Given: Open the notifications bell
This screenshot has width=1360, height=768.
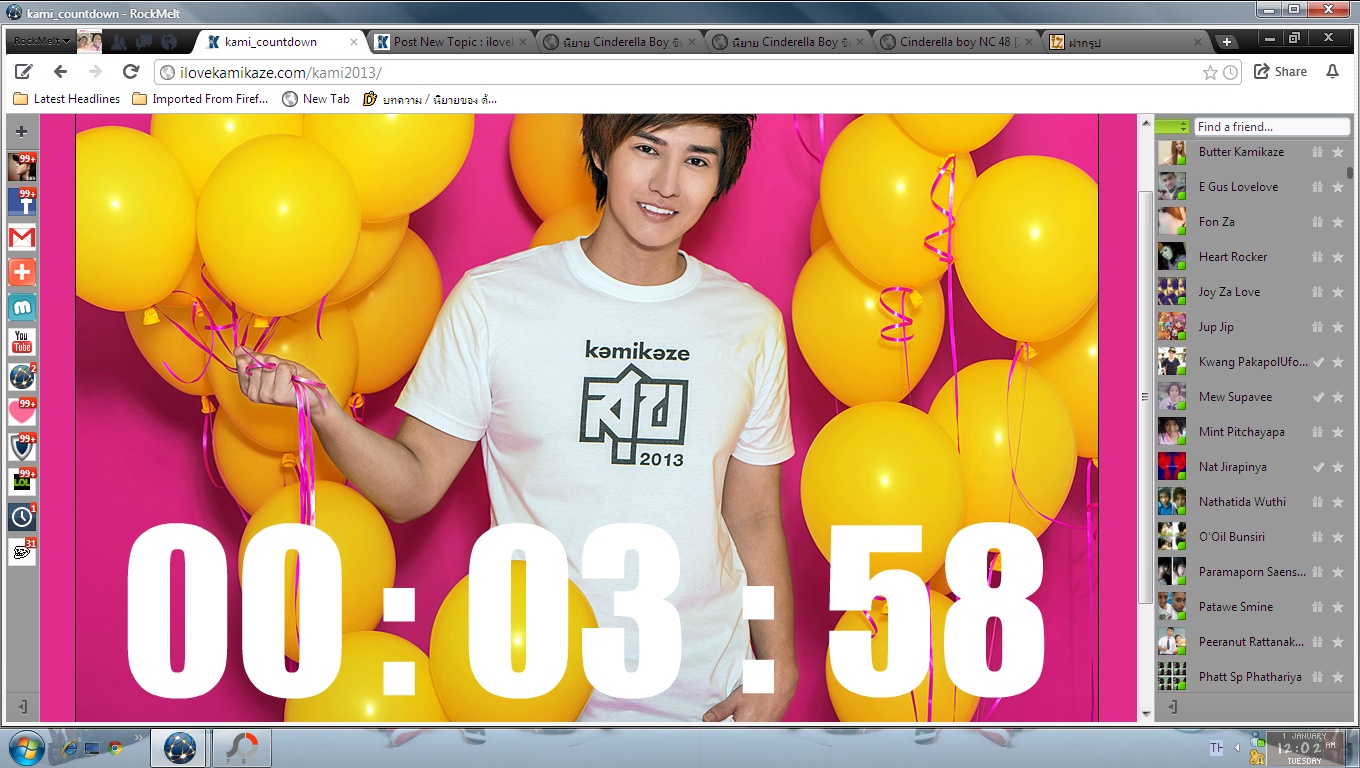Looking at the screenshot, I should pyautogui.click(x=1332, y=72).
